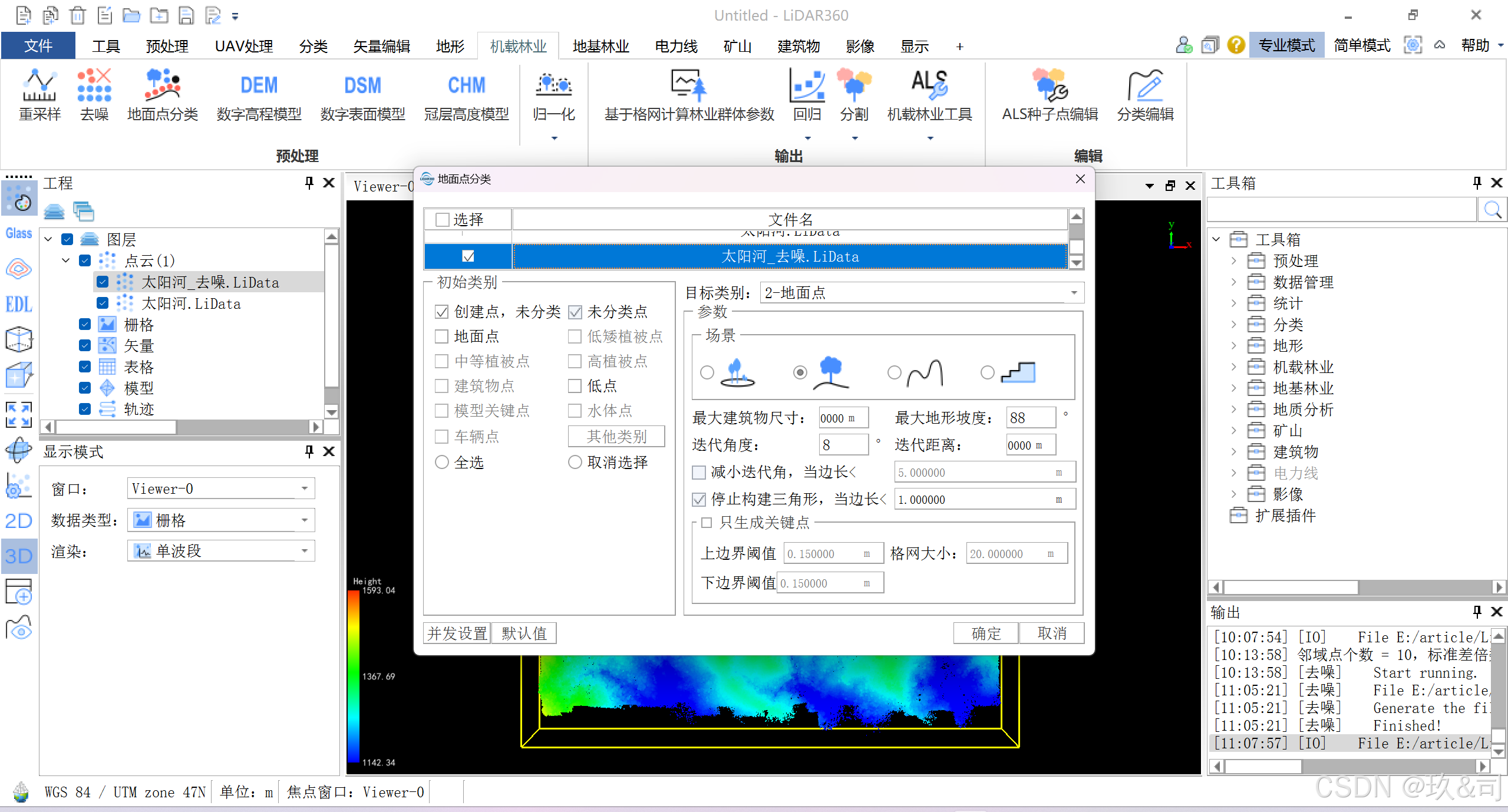Check 减小迭代角 option checkbox

point(699,473)
